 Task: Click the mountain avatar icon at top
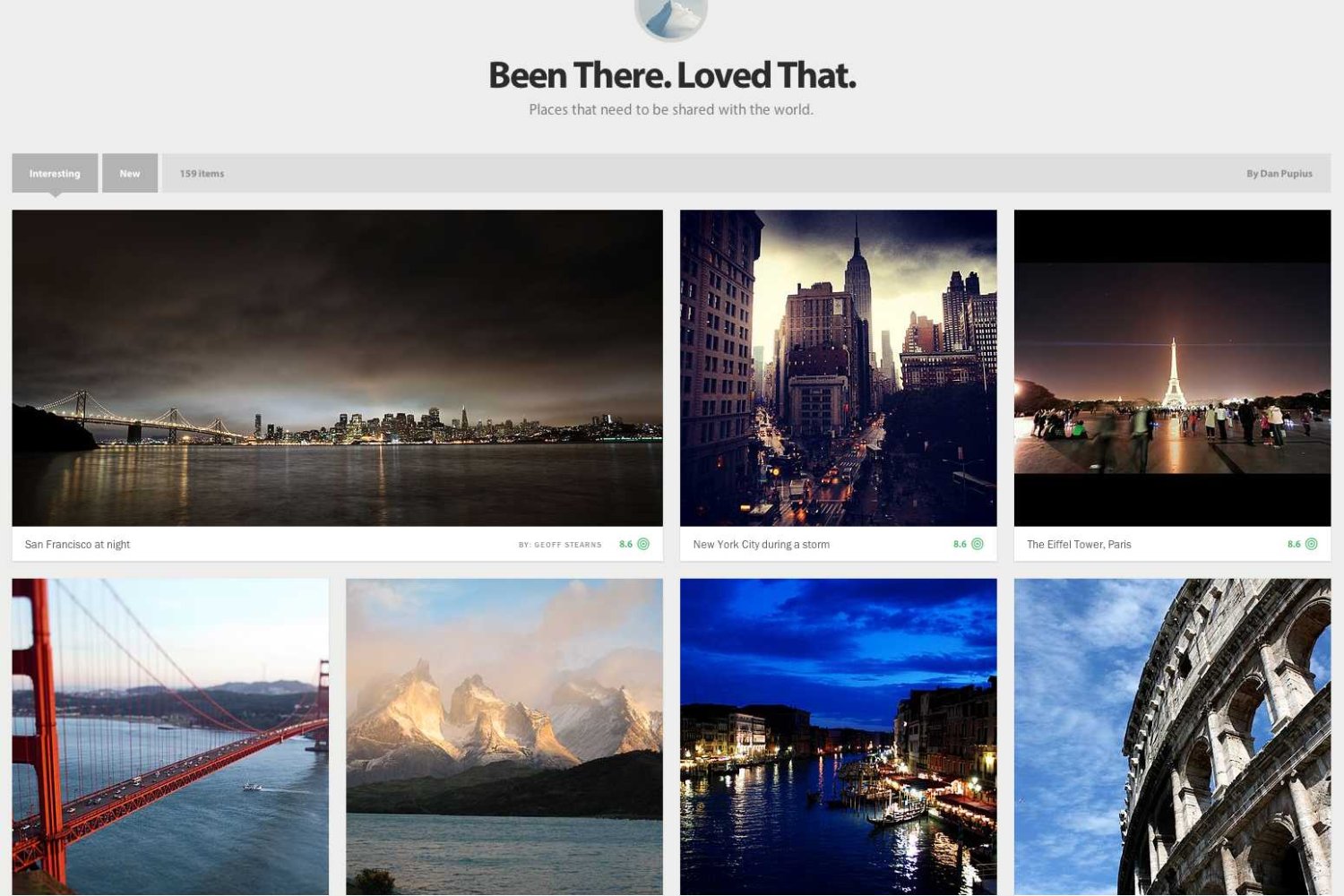(x=671, y=16)
